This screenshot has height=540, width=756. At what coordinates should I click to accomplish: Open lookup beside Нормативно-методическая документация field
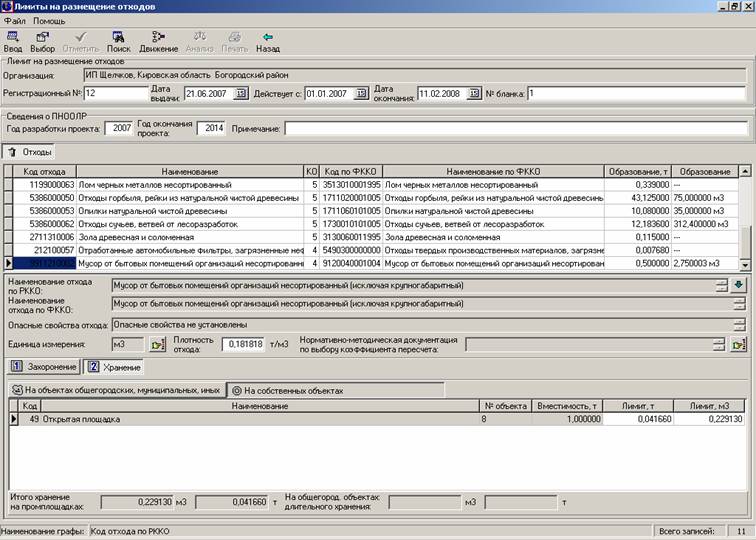click(739, 345)
